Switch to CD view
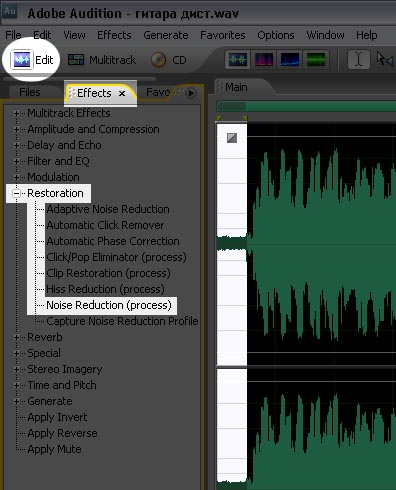This screenshot has height=490, width=396. click(168, 60)
